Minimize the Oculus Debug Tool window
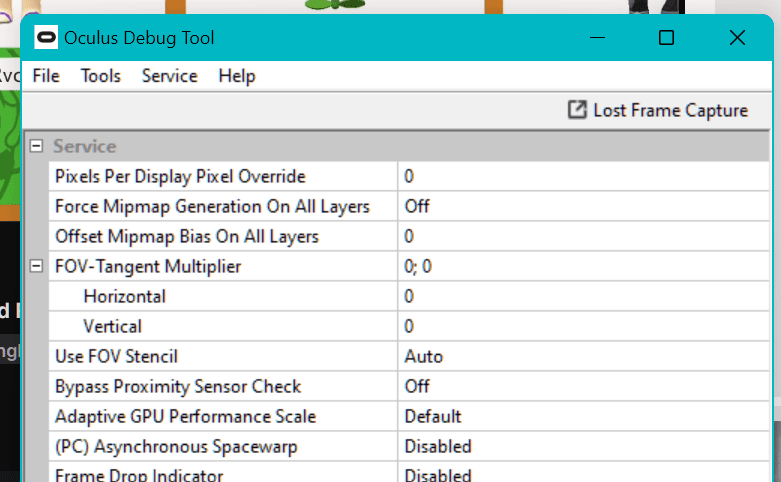This screenshot has height=482, width=781. point(597,37)
